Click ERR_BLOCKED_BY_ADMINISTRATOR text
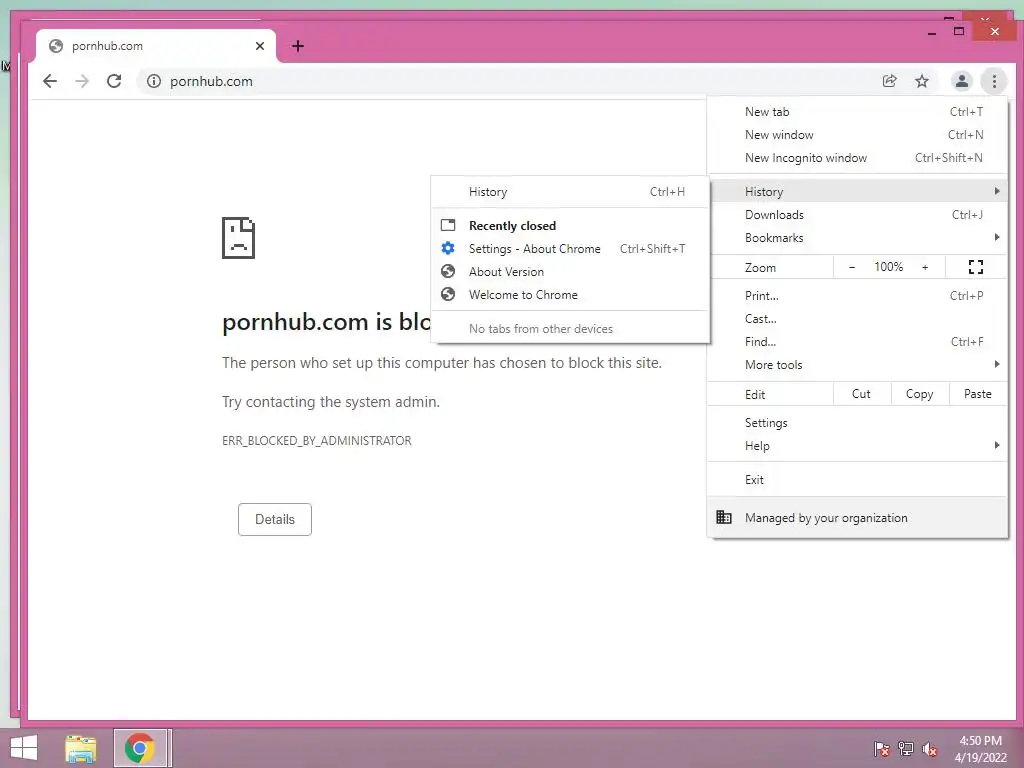Screen dimensions: 1024x768 (x=317, y=440)
